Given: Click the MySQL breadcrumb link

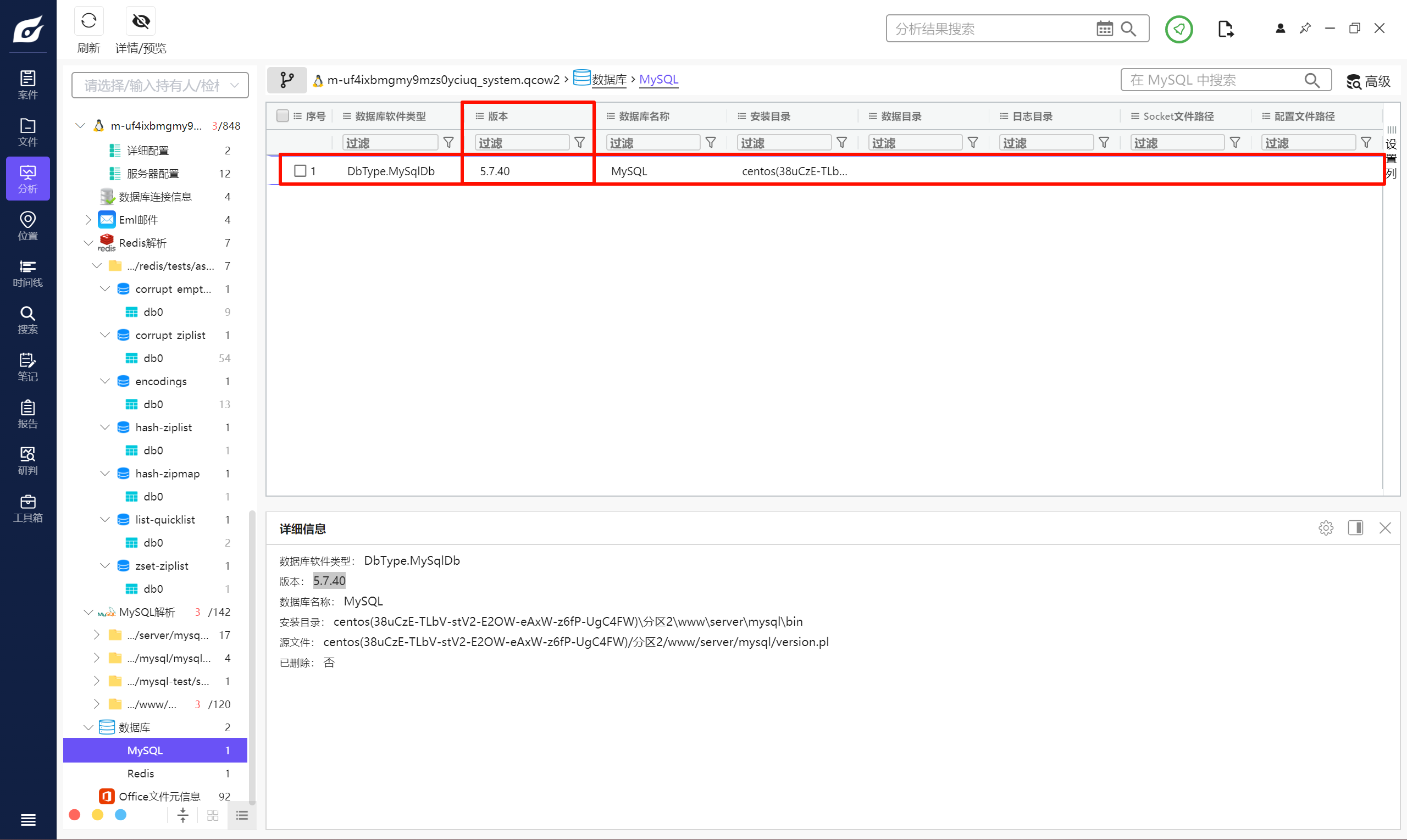Looking at the screenshot, I should click(658, 79).
